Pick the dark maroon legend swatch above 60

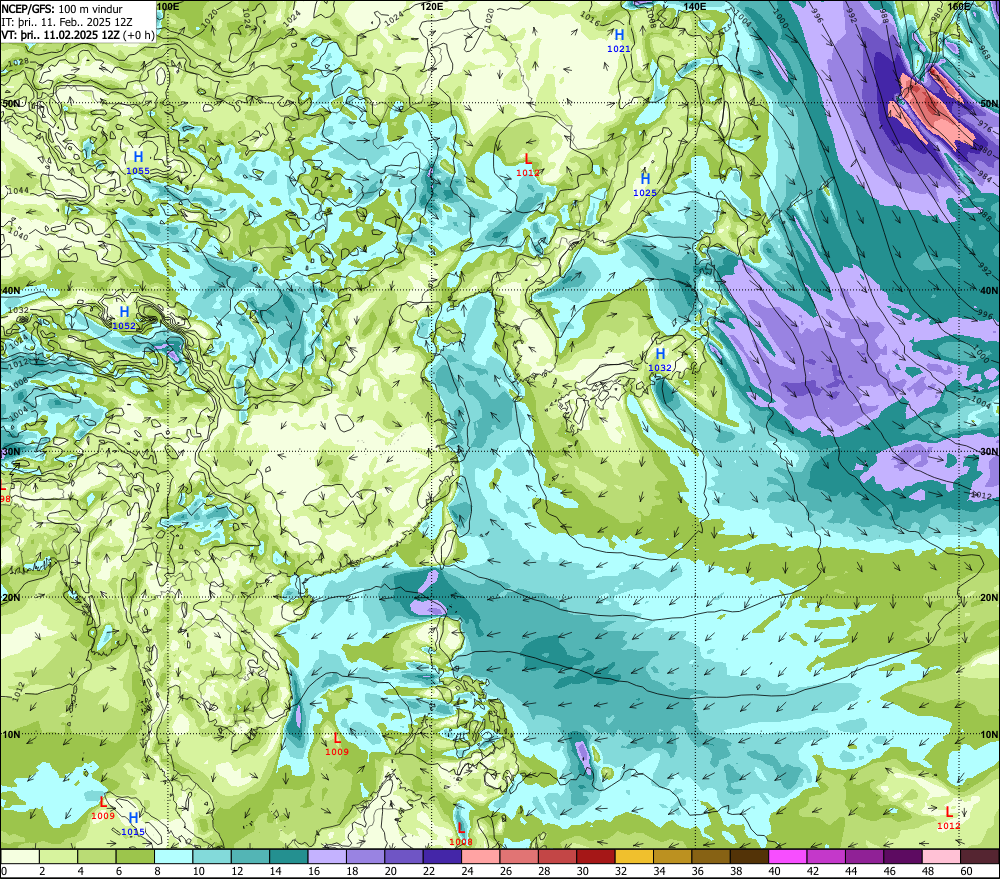click(x=980, y=856)
